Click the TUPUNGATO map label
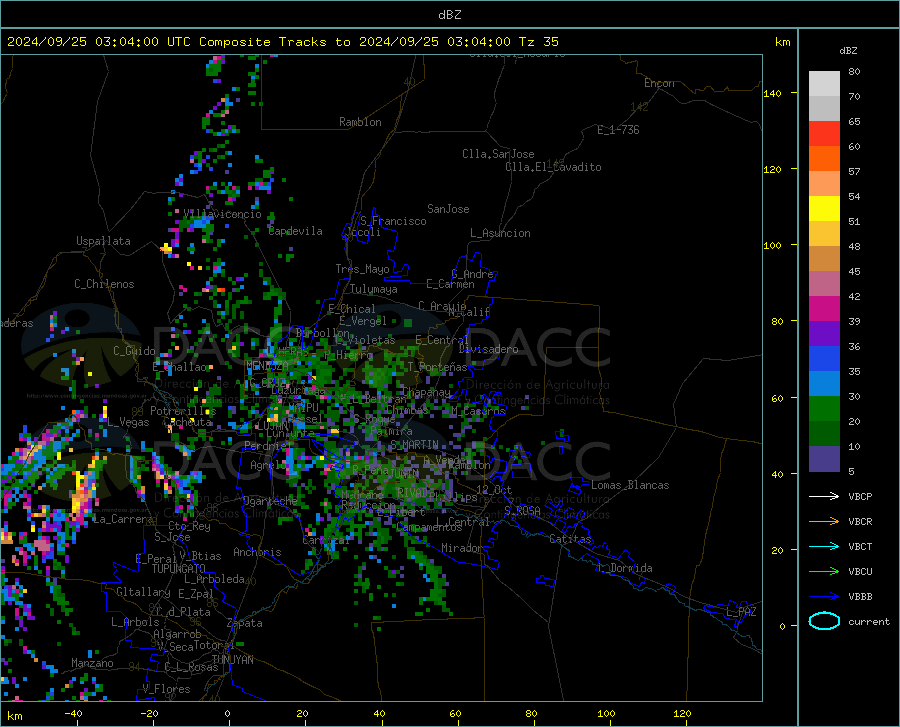This screenshot has height=727, width=900. (x=179, y=569)
